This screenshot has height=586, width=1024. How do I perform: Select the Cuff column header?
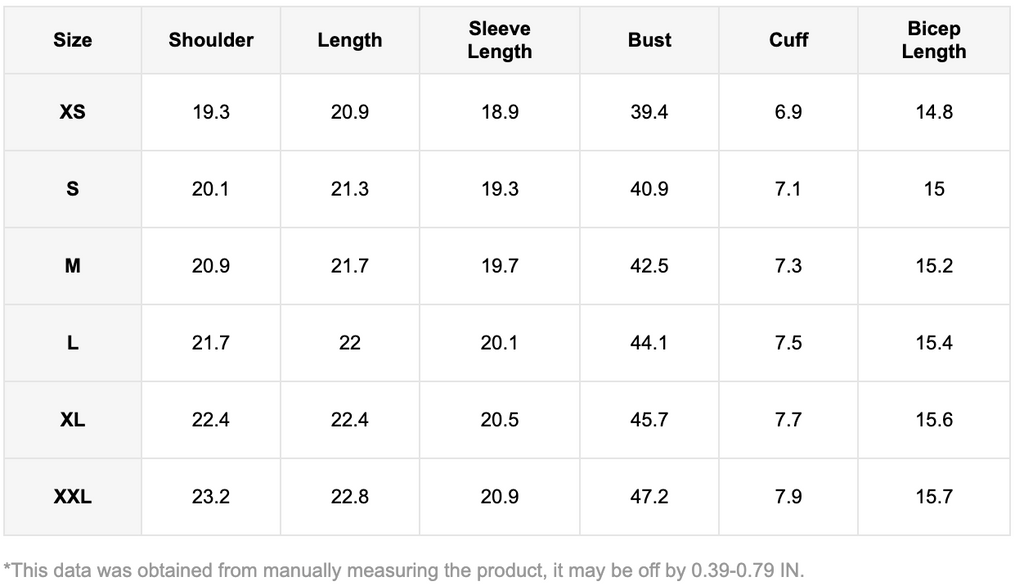(x=788, y=40)
